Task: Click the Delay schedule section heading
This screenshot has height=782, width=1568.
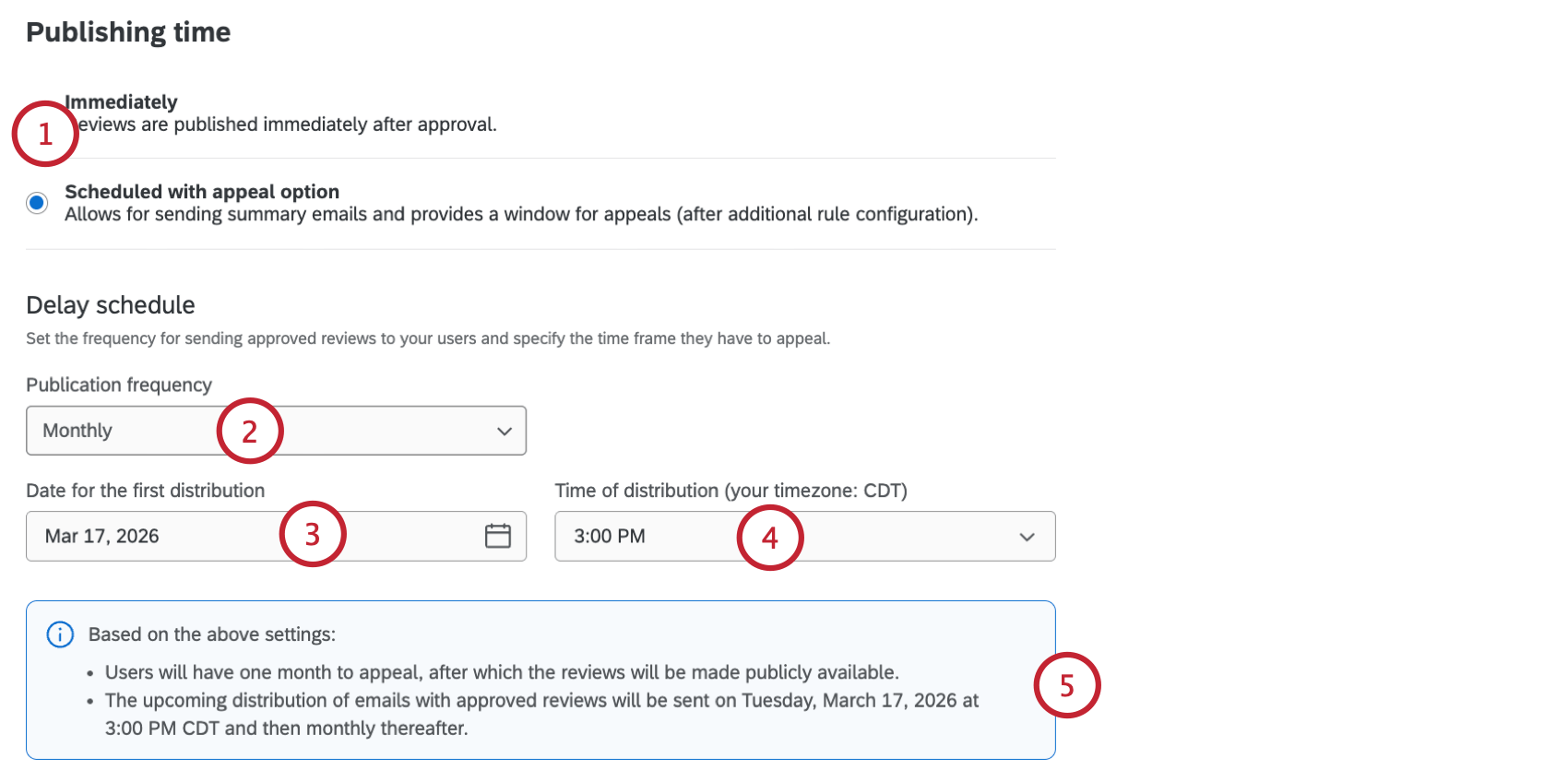Action: point(111,304)
